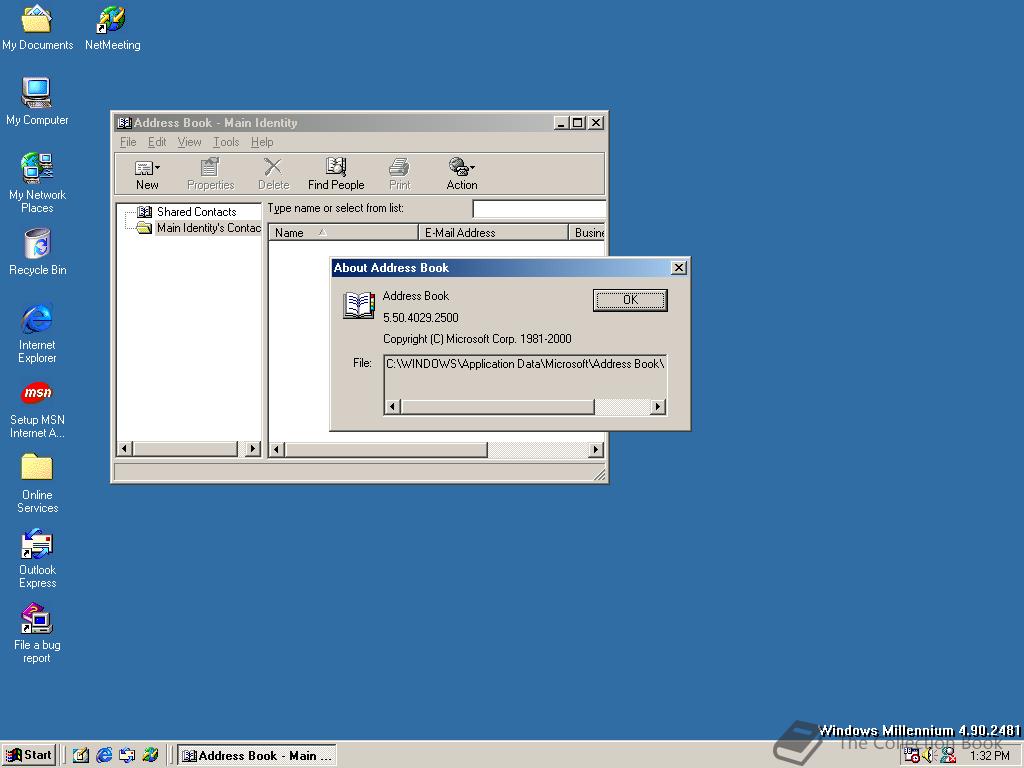Click left arrow of contact list scrollbar
The image size is (1024, 768).
point(277,449)
